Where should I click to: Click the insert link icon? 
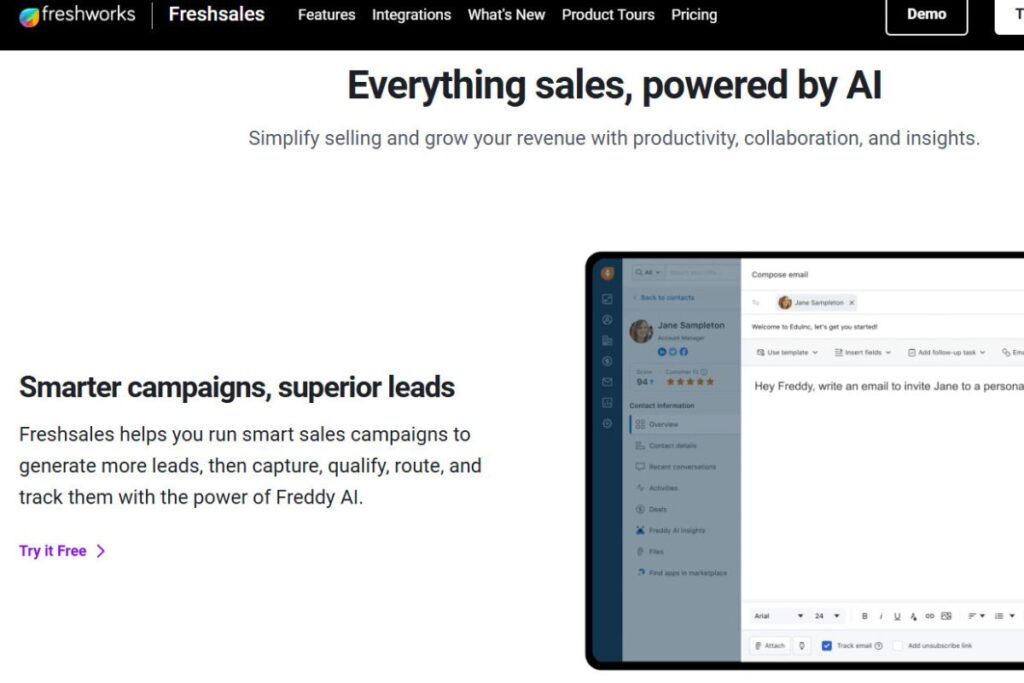tap(929, 616)
